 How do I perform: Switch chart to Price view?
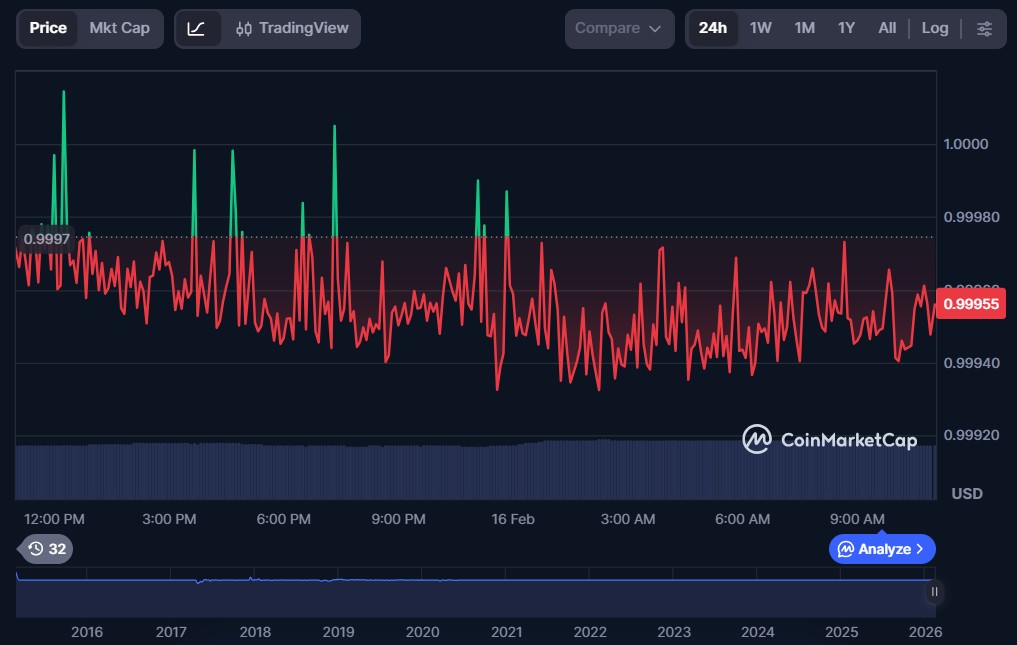[48, 28]
